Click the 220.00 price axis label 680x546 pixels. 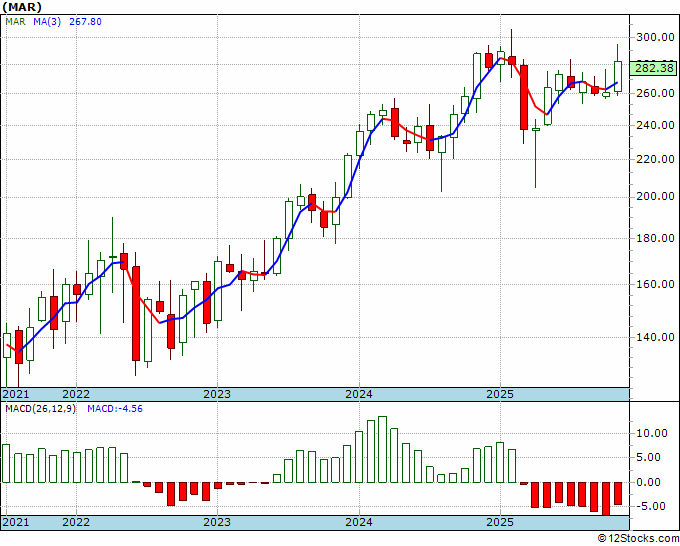655,159
